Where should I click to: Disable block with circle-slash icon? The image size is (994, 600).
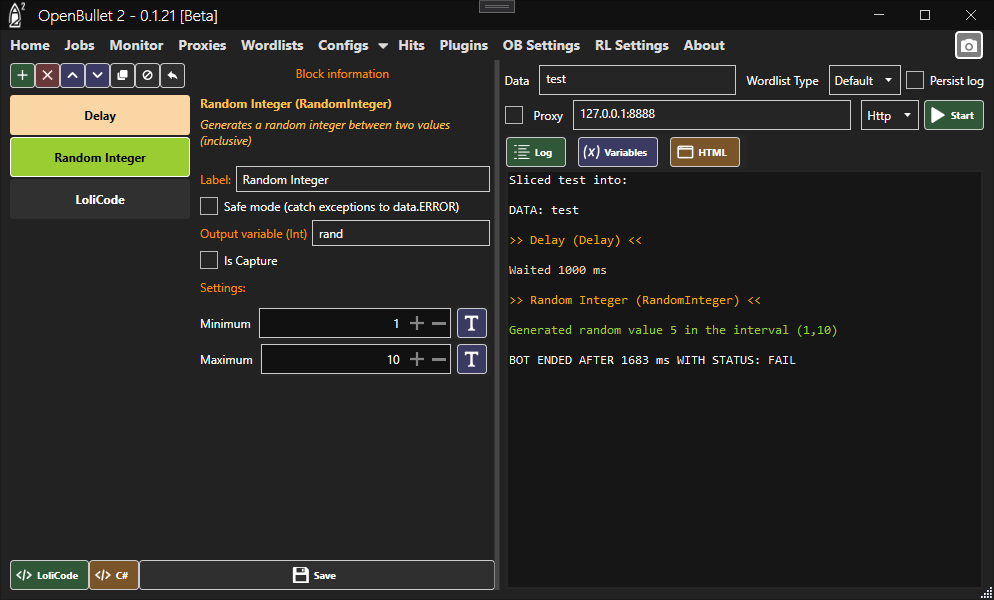coord(147,75)
